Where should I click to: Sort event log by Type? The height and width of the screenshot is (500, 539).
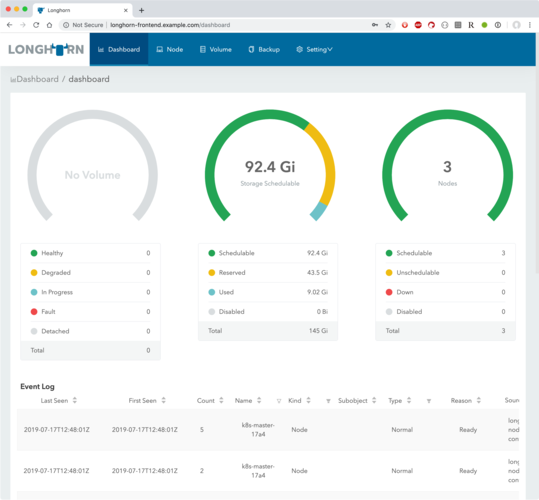coord(409,400)
